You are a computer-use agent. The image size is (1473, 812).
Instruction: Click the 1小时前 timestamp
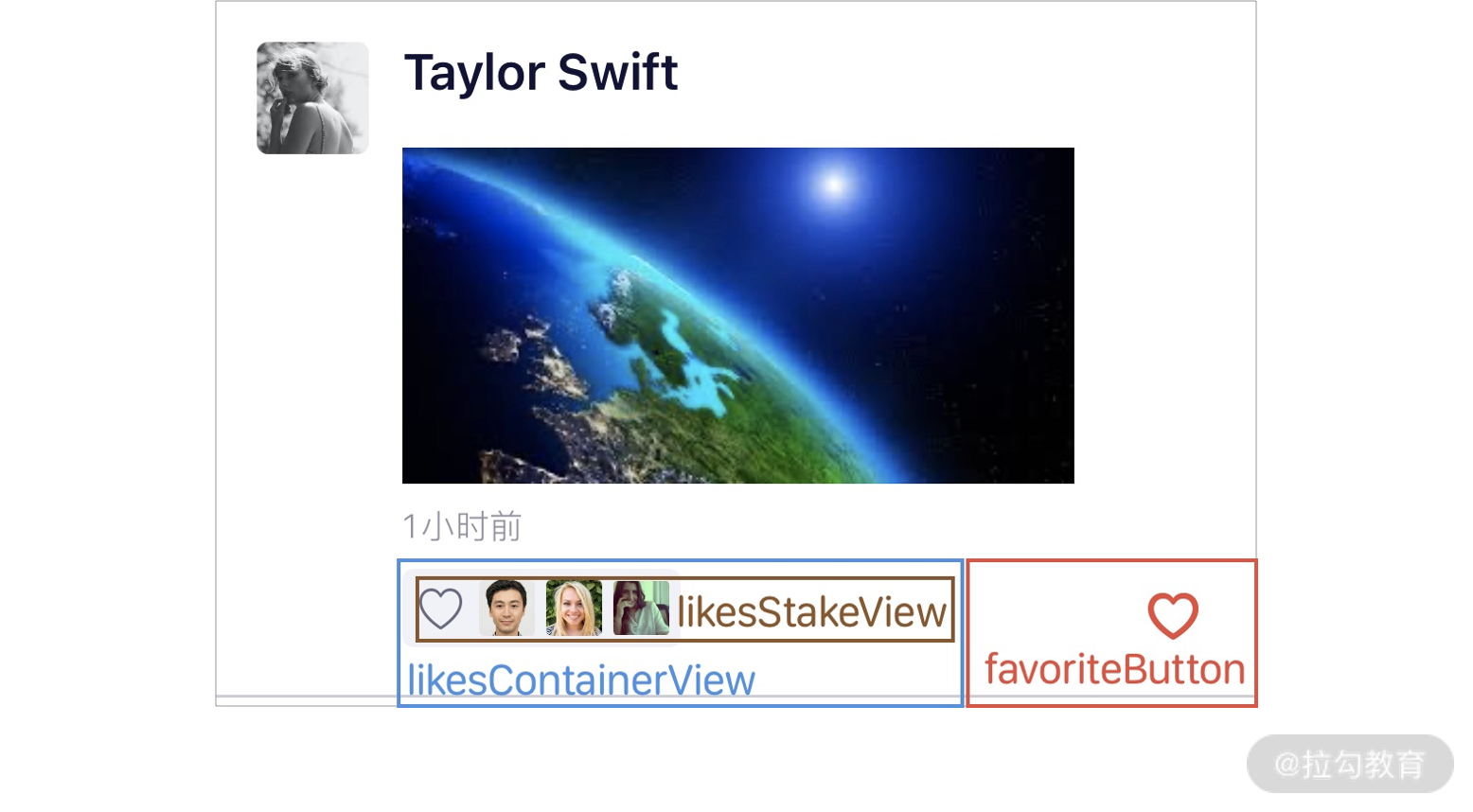pos(462,526)
